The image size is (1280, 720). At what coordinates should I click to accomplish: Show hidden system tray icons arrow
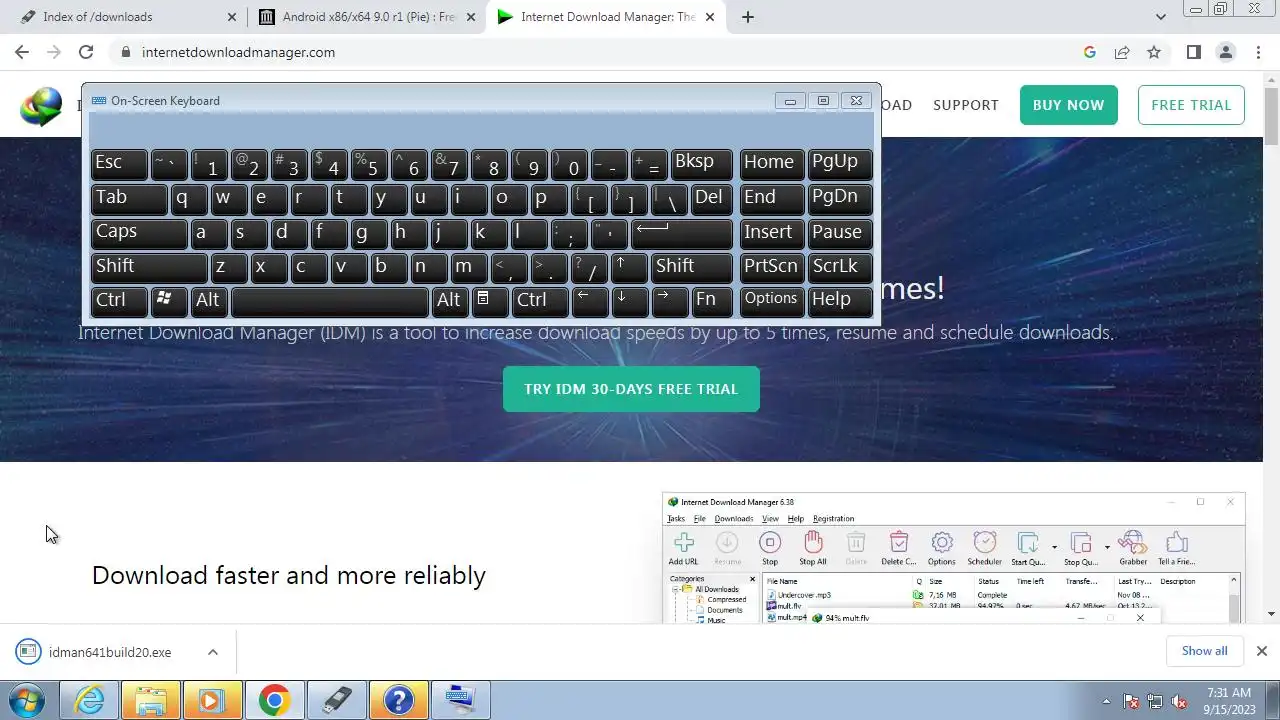click(1106, 701)
